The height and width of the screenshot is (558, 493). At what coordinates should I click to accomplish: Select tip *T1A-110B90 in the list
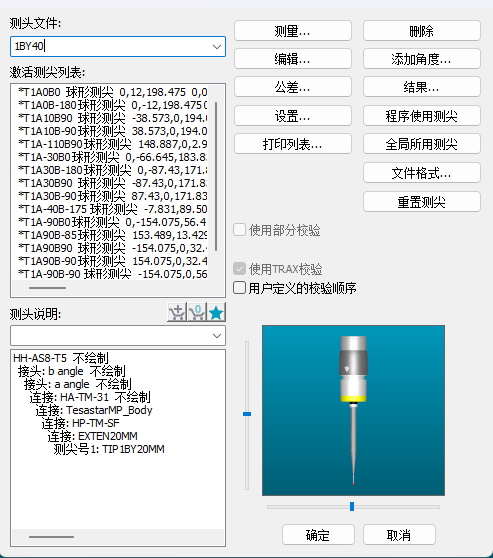112,144
